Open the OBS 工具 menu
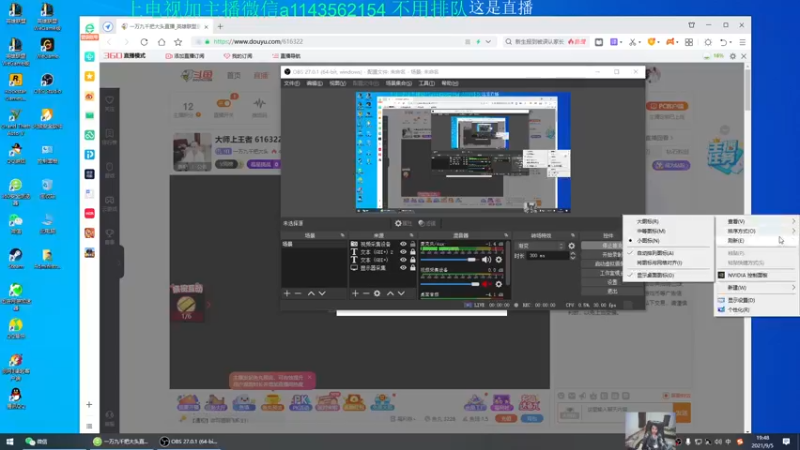This screenshot has width=800, height=450. click(x=427, y=83)
